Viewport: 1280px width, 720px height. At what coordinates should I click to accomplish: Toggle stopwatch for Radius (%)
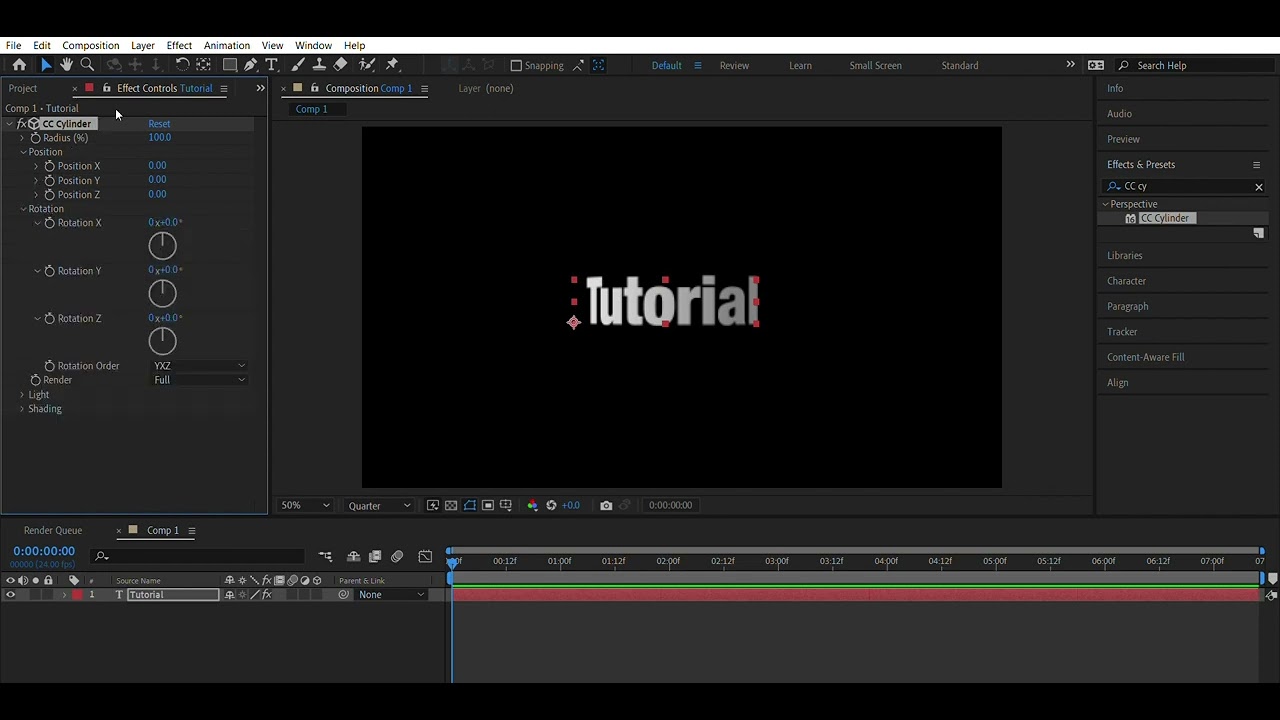pyautogui.click(x=35, y=138)
